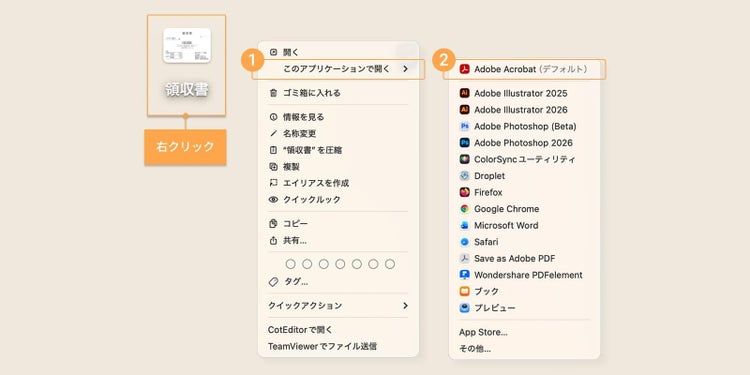Click the pencil icon beside 名称変更
This screenshot has height=375, width=750.
[273, 133]
